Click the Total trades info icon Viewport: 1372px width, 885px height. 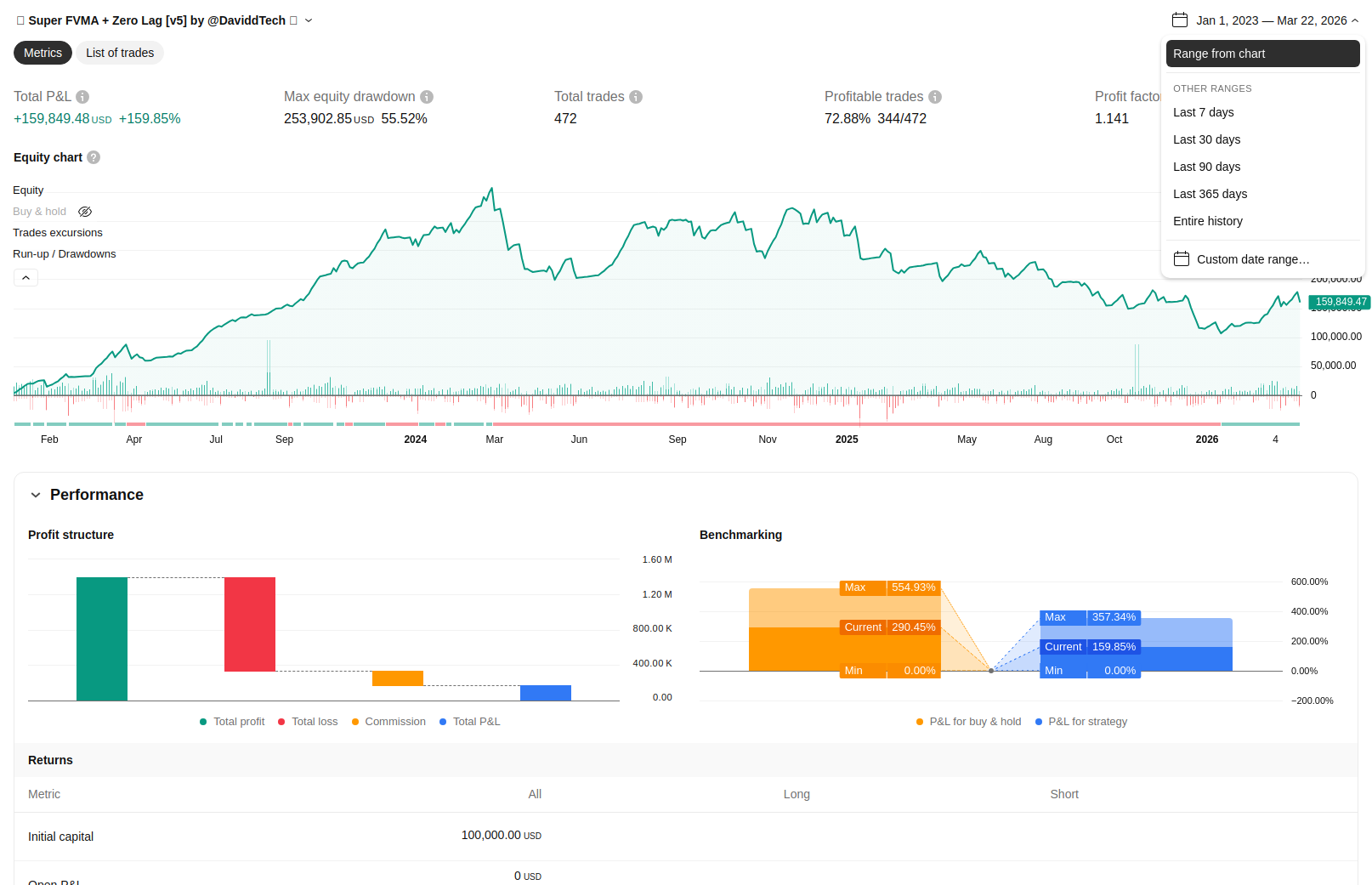point(636,97)
